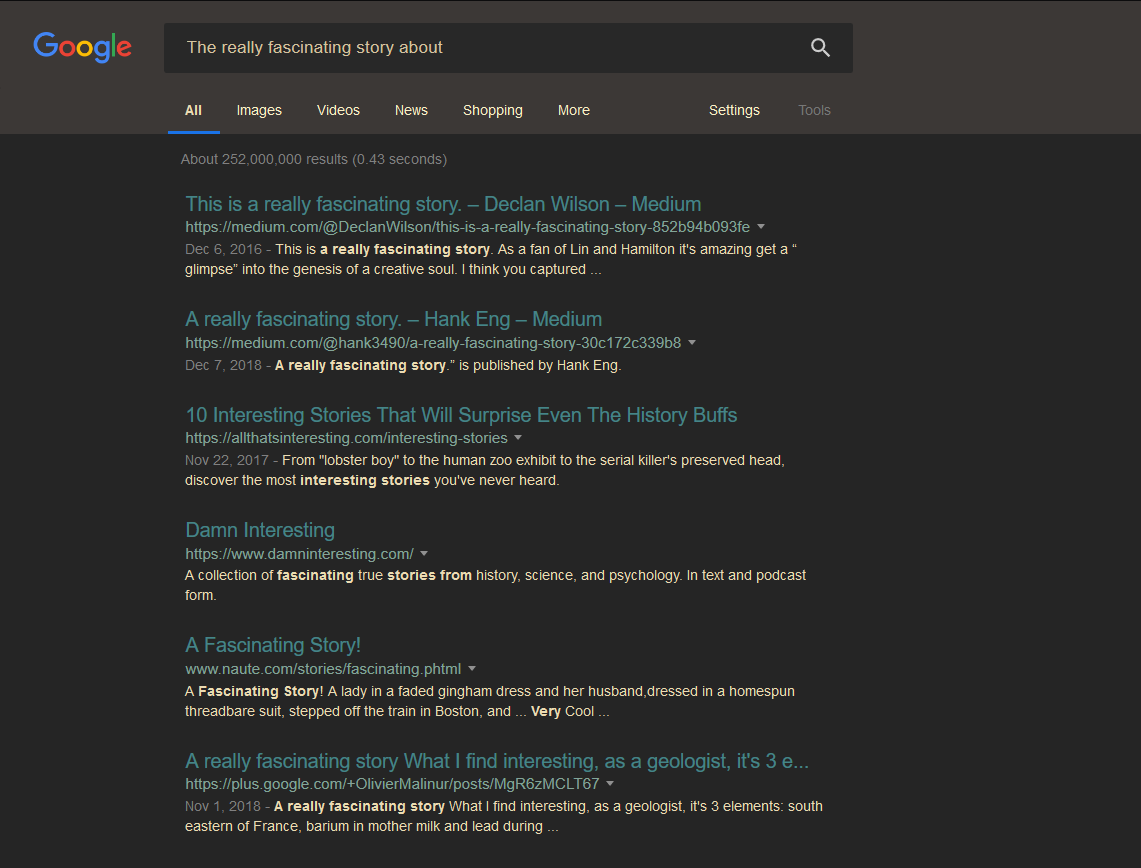The width and height of the screenshot is (1141, 868).
Task: Expand dropdown arrow beside Declan Wilson URL
Action: coord(761,226)
